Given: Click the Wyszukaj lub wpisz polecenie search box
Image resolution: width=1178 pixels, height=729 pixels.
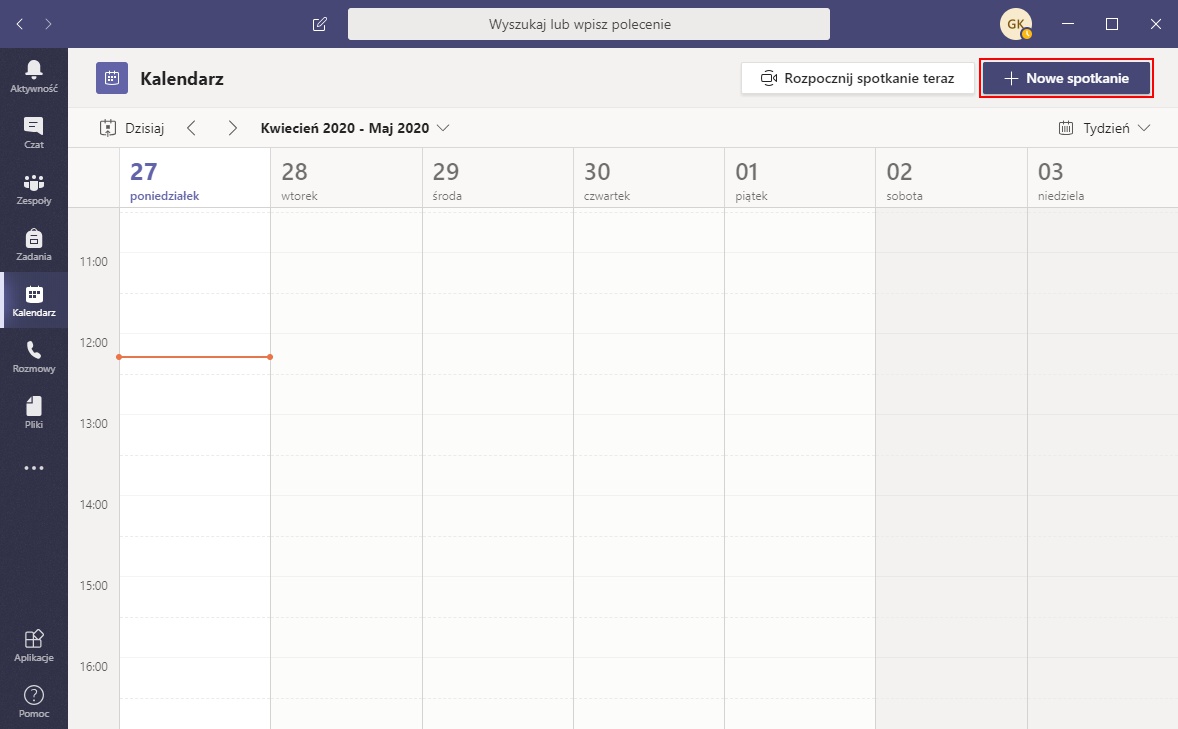Looking at the screenshot, I should [589, 24].
